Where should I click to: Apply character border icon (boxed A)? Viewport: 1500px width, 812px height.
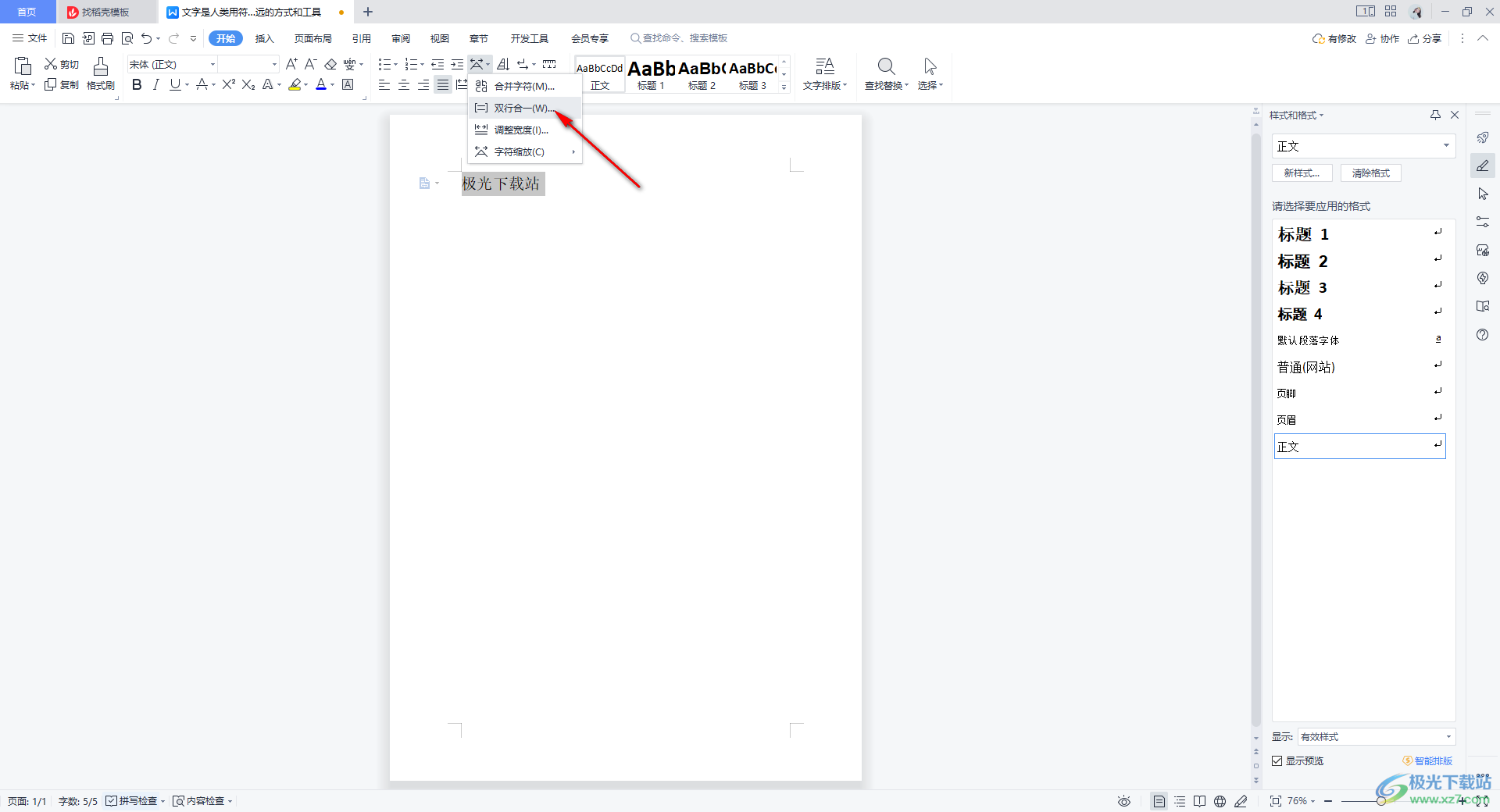[x=348, y=84]
